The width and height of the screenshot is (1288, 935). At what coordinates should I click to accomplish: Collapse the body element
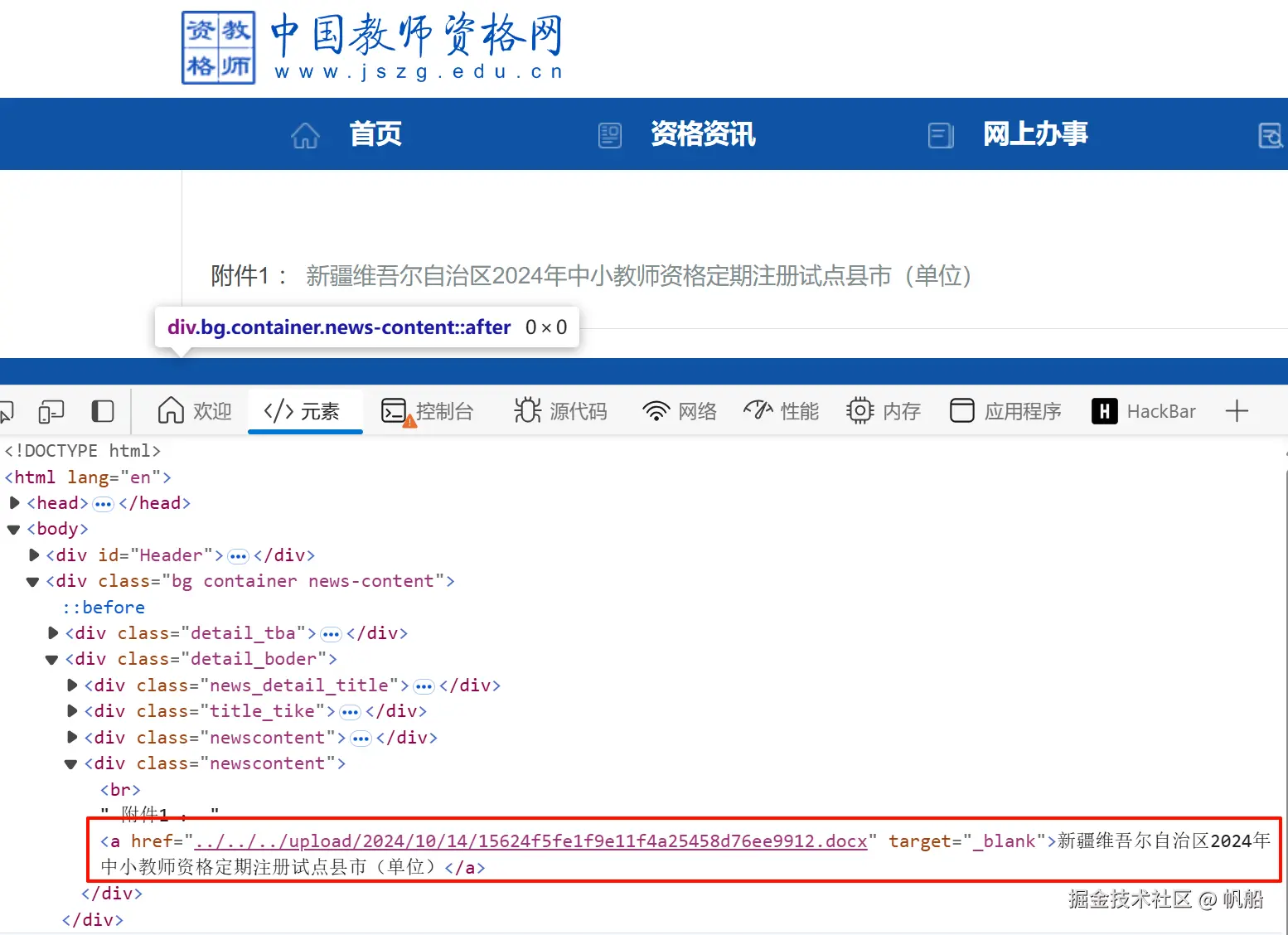coord(14,530)
